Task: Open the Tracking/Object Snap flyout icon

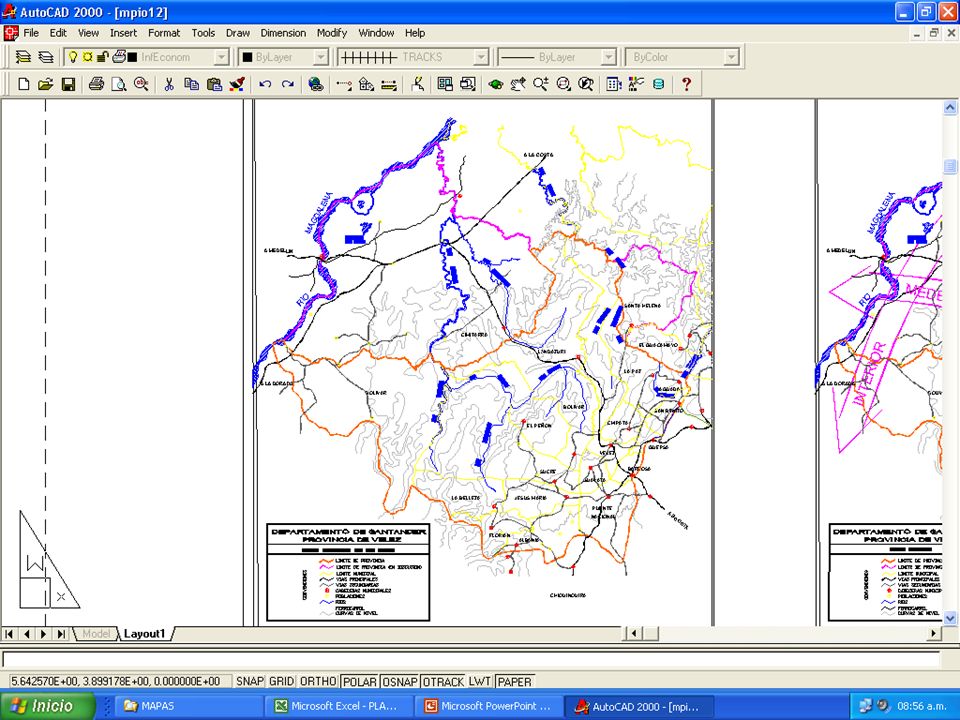Action: pos(344,84)
